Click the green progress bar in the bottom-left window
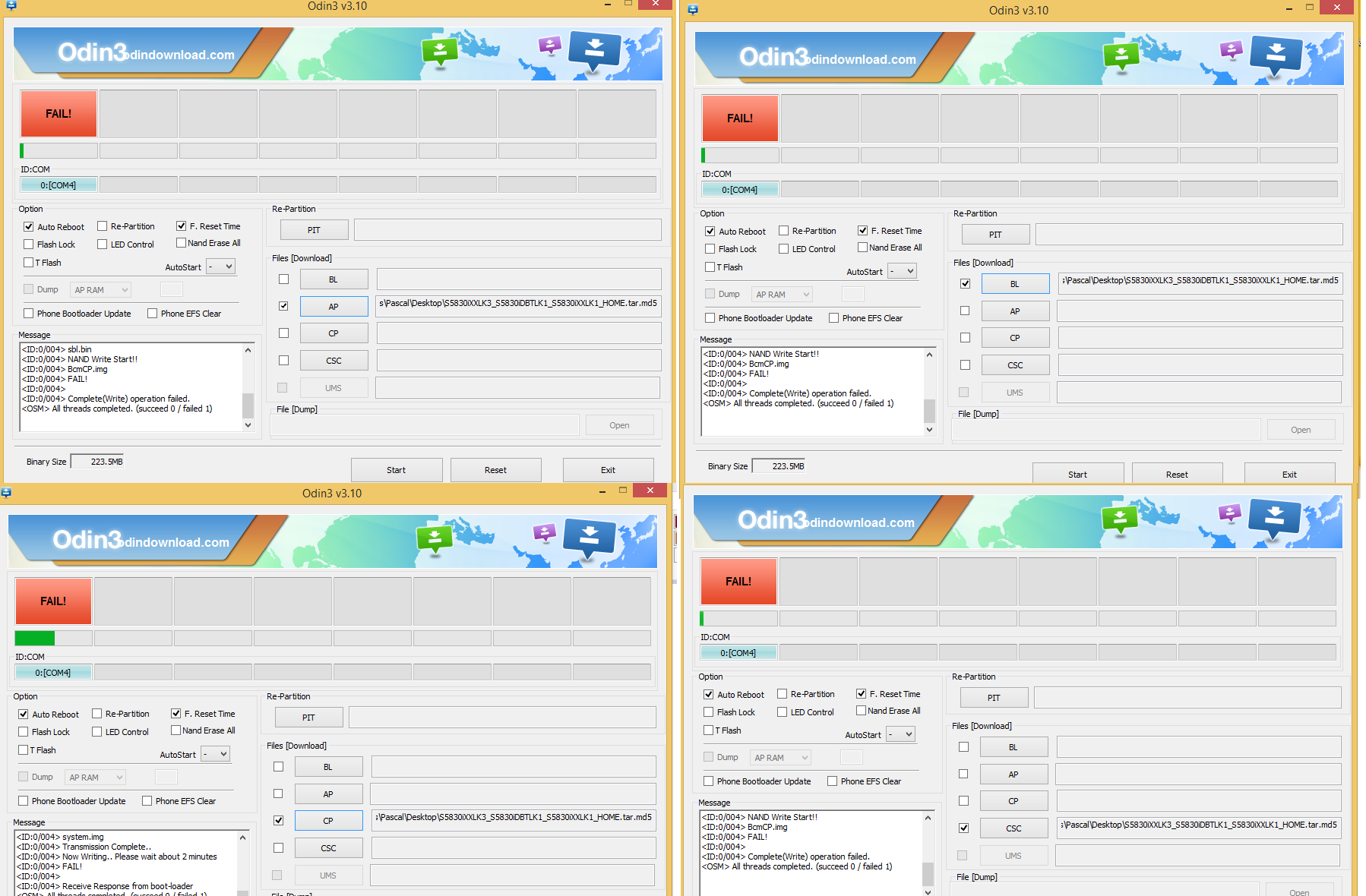The width and height of the screenshot is (1366, 896). coord(35,639)
